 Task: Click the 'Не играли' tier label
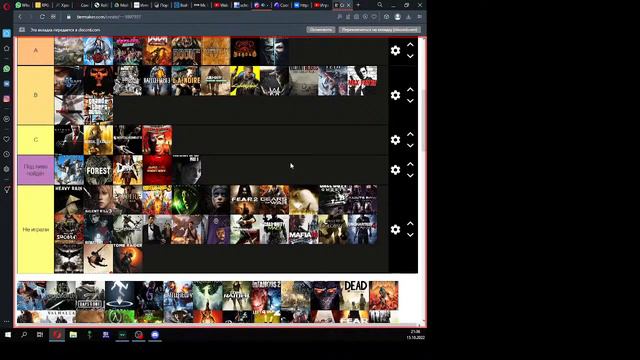tap(36, 229)
